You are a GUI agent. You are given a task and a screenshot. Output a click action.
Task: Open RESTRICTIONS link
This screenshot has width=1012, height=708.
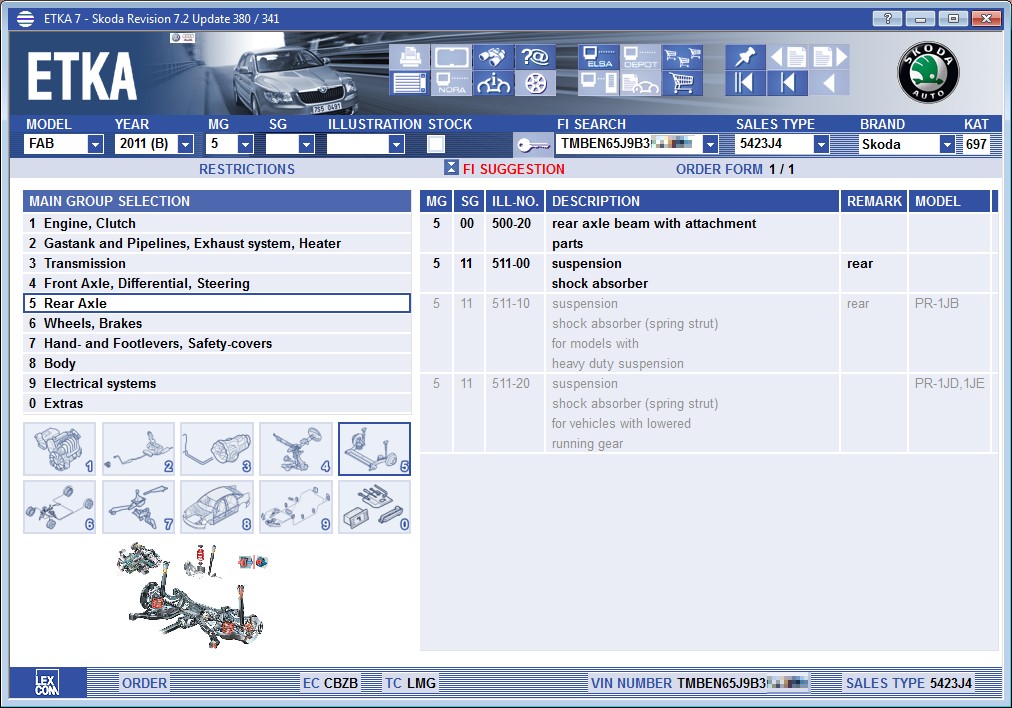247,169
